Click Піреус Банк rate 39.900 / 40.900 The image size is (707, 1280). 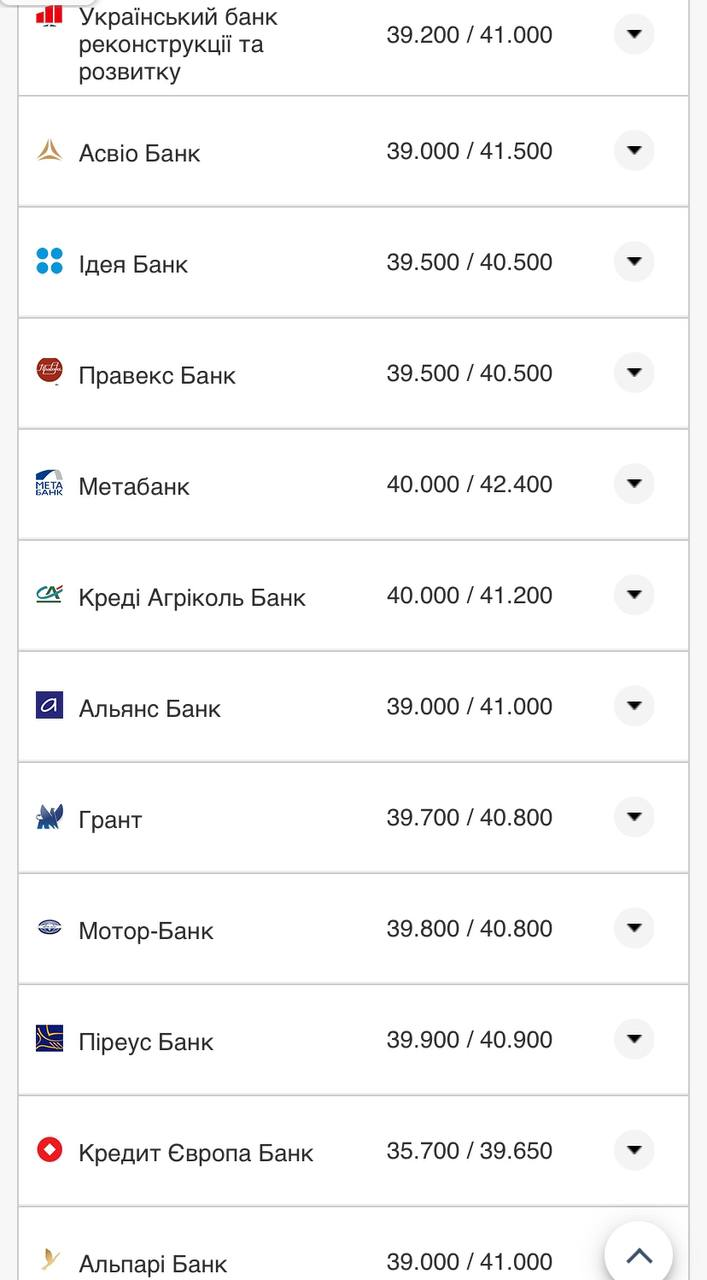pos(469,1040)
